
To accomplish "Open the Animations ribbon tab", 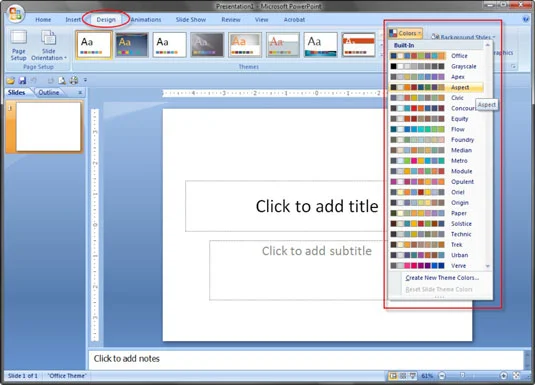I will click(x=146, y=20).
